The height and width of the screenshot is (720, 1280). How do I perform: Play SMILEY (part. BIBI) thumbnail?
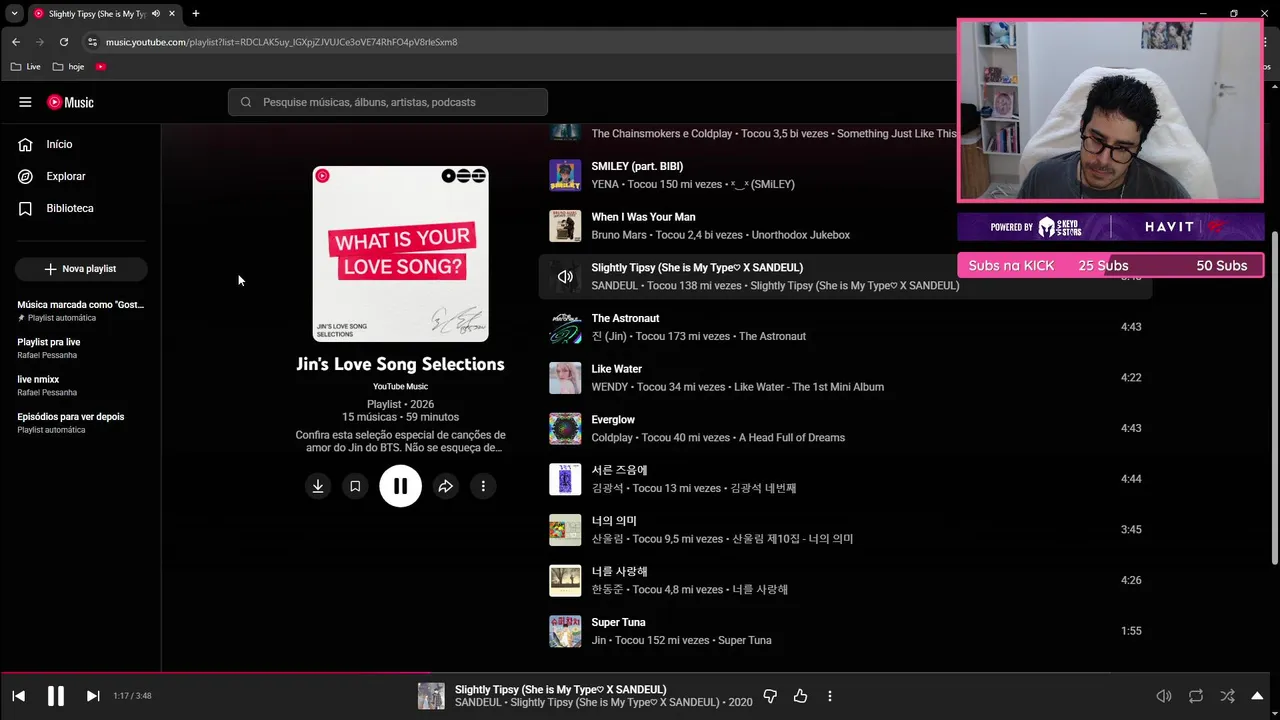click(565, 175)
